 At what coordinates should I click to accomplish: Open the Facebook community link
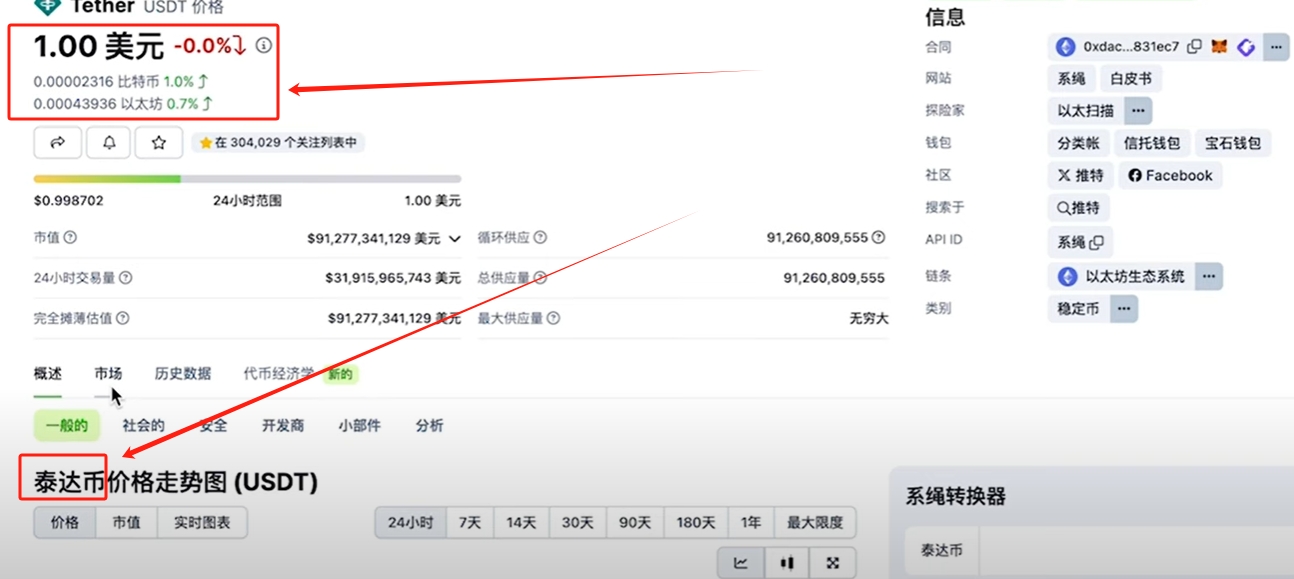(x=1170, y=176)
